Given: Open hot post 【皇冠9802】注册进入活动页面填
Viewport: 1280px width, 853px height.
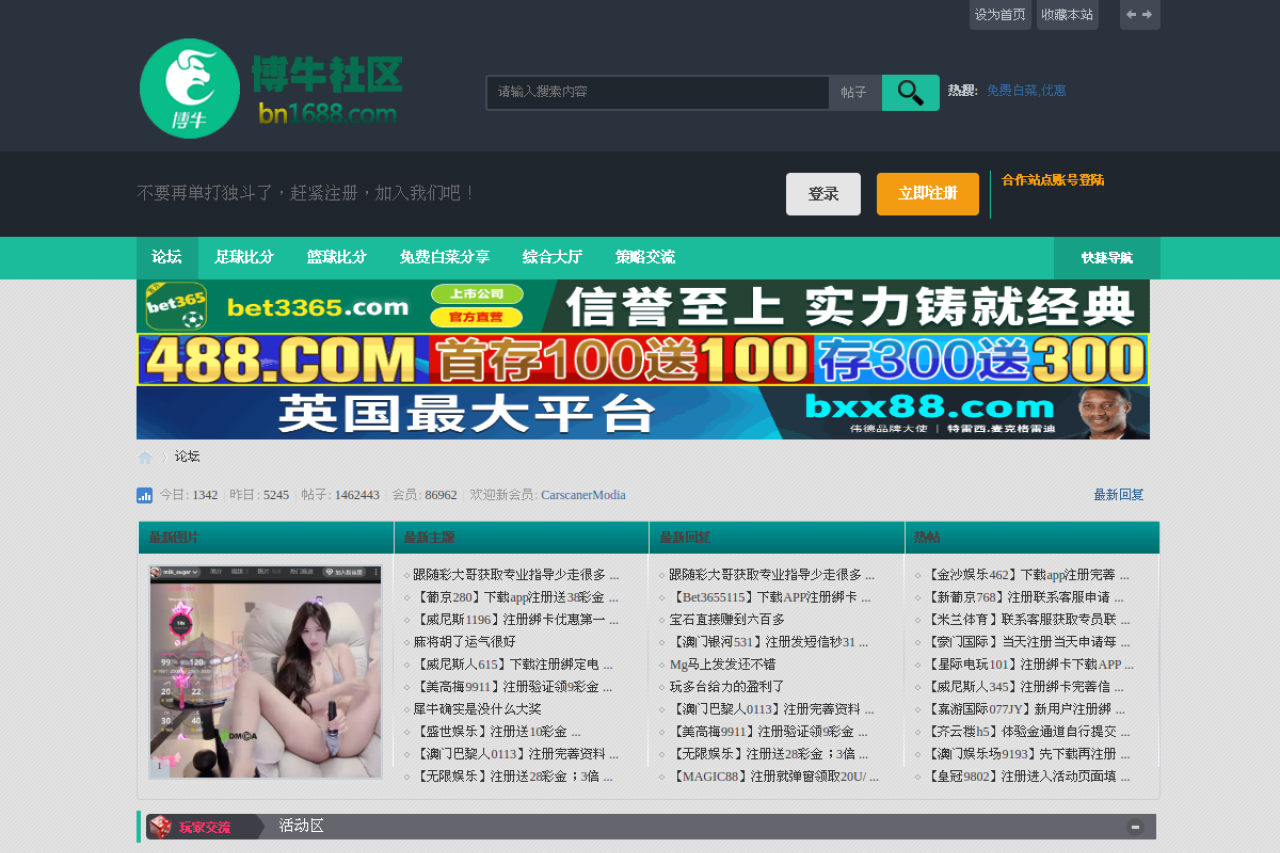Looking at the screenshot, I should coord(1027,777).
